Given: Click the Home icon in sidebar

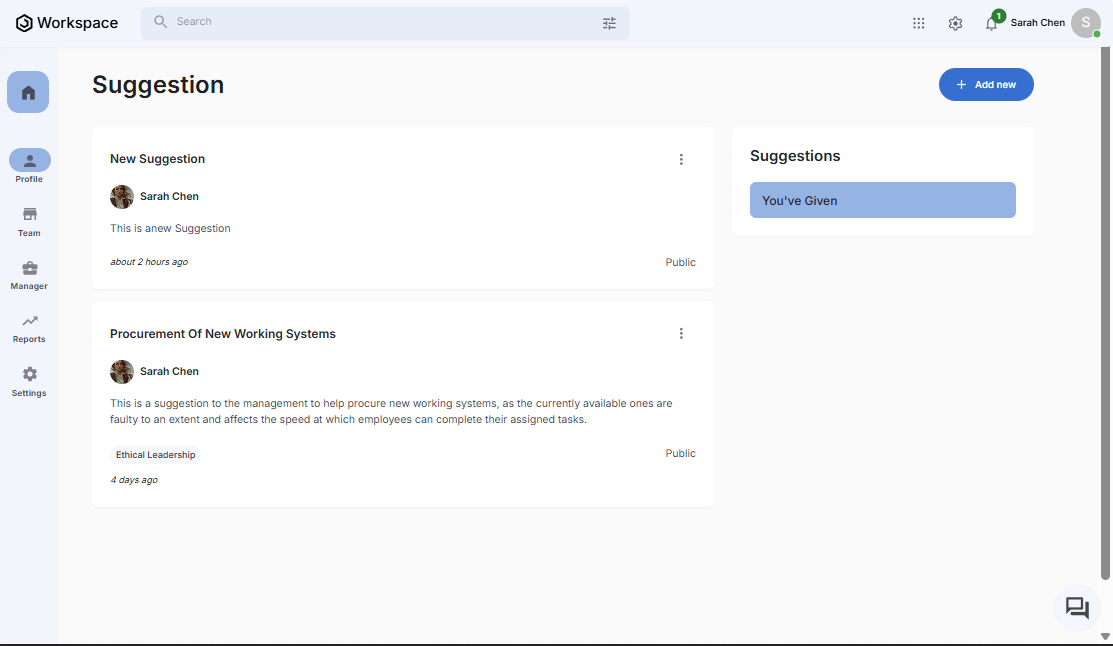Looking at the screenshot, I should [x=28, y=92].
